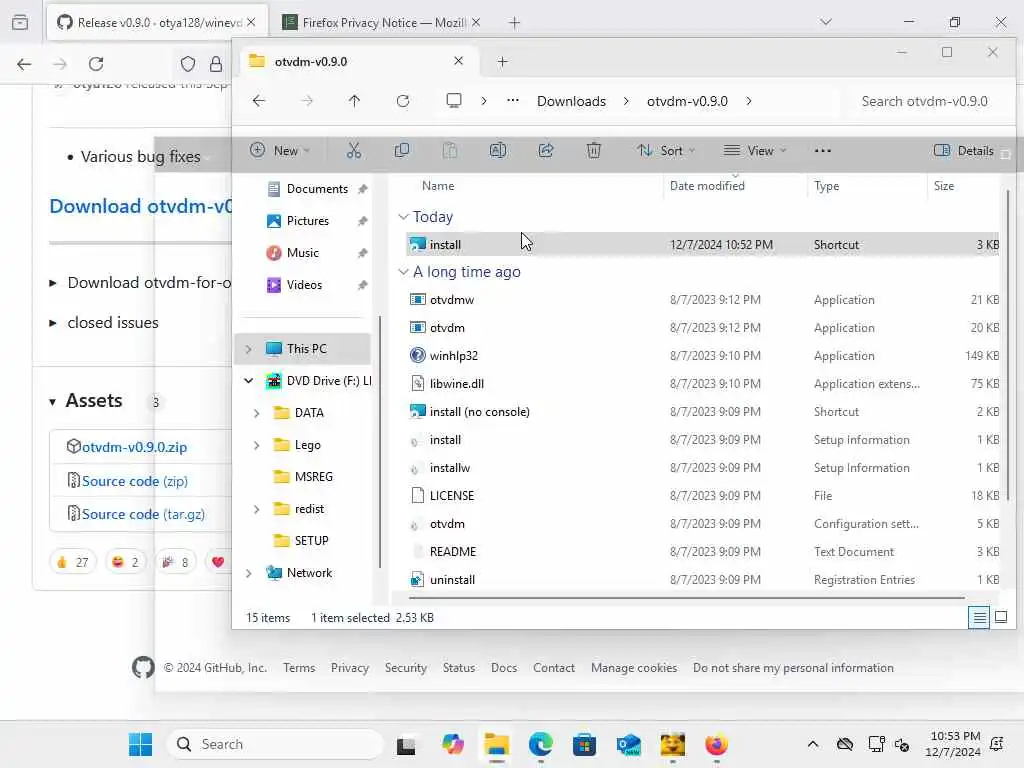Click the Cut scissors icon in Explorer toolbar
The image size is (1024, 768).
353,151
